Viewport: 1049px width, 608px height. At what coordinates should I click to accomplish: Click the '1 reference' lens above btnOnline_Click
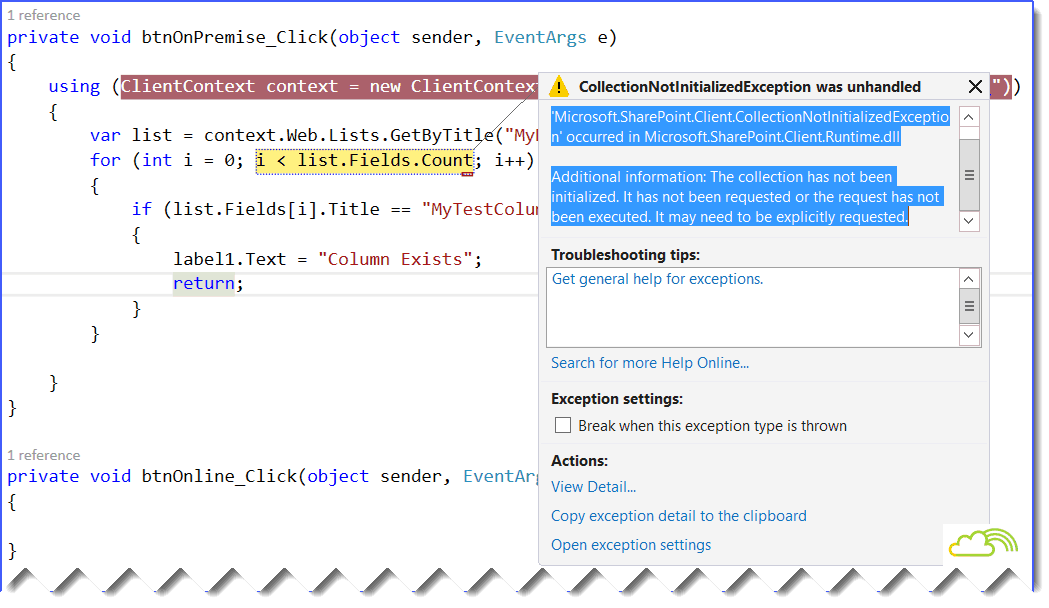point(43,455)
